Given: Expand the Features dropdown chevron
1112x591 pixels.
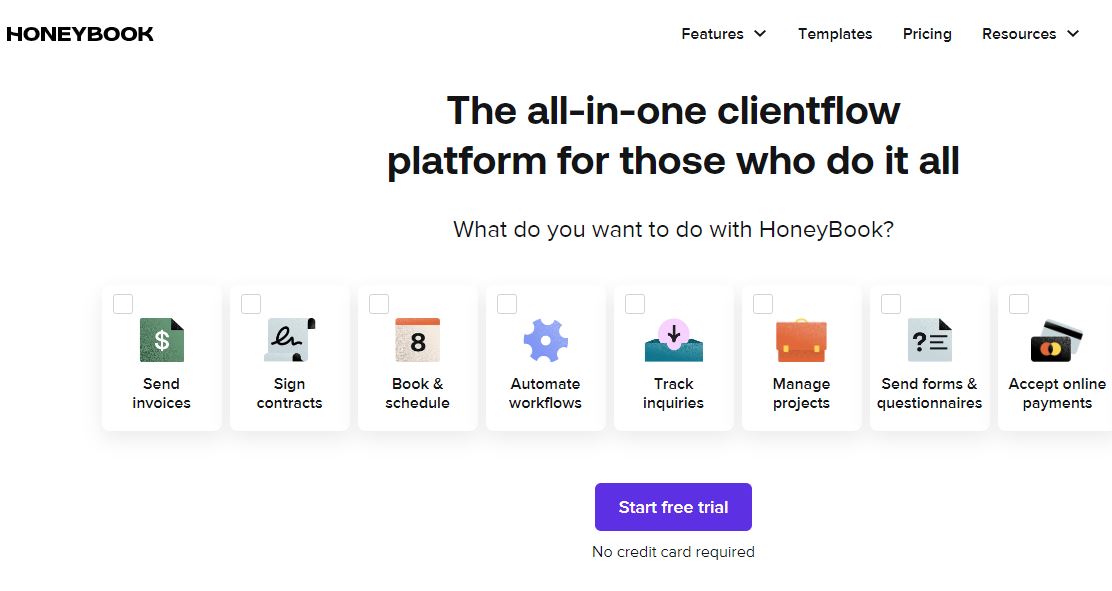Looking at the screenshot, I should [x=760, y=33].
